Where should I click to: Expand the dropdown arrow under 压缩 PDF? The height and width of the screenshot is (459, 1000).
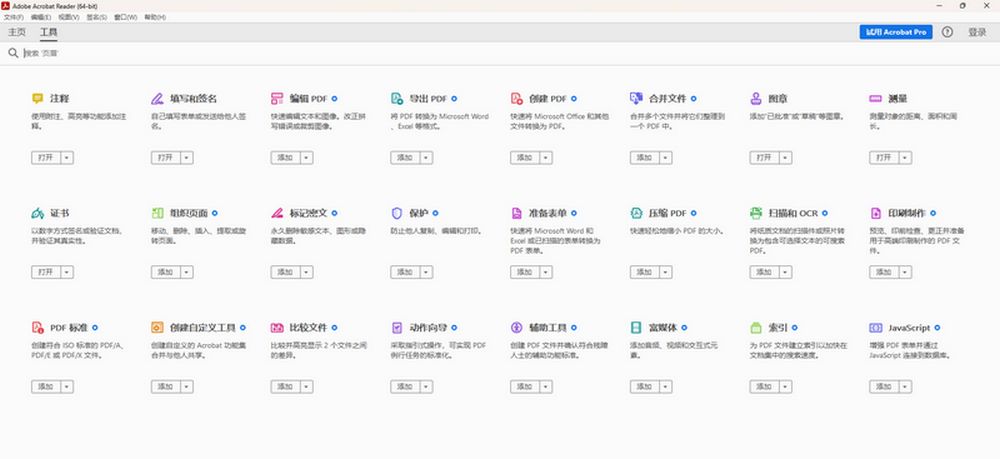point(666,272)
